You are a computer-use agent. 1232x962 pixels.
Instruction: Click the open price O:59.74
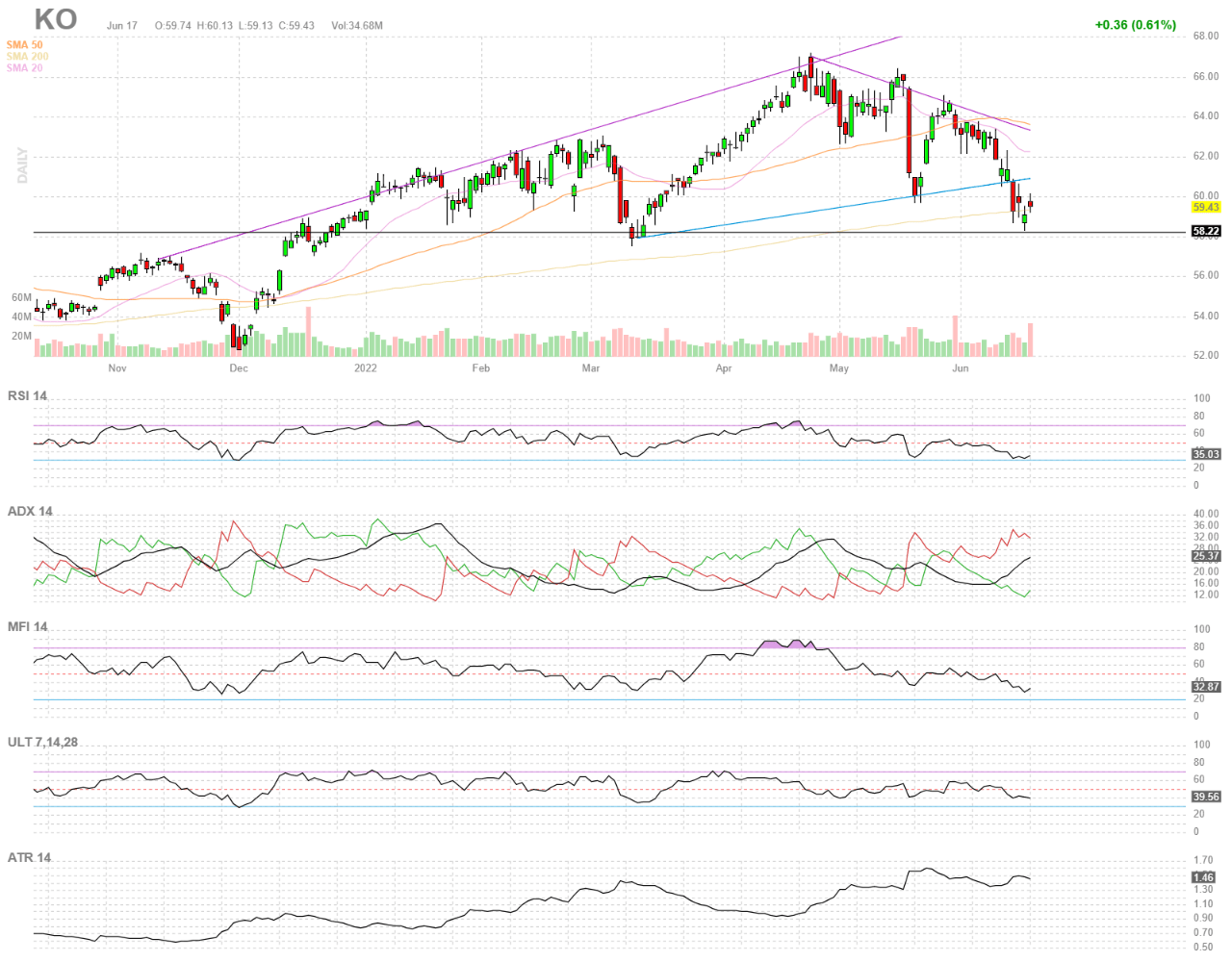coord(173,26)
